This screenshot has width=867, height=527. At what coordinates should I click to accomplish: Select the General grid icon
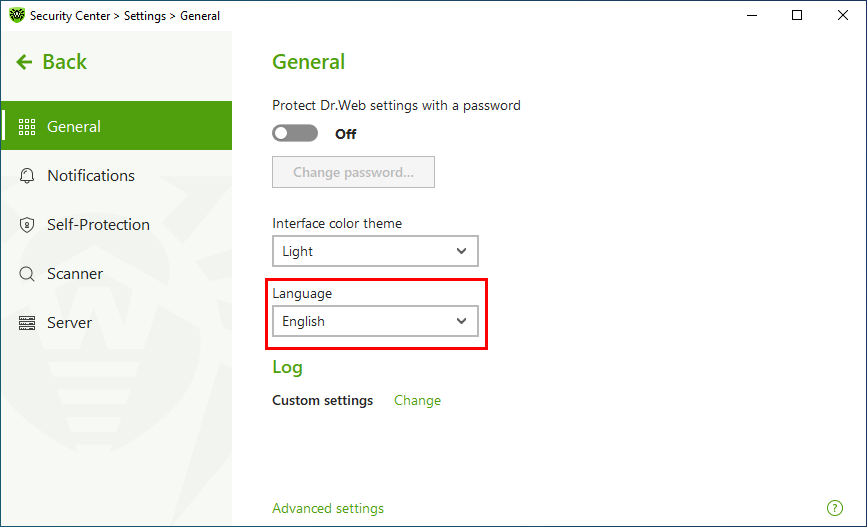tap(27, 127)
